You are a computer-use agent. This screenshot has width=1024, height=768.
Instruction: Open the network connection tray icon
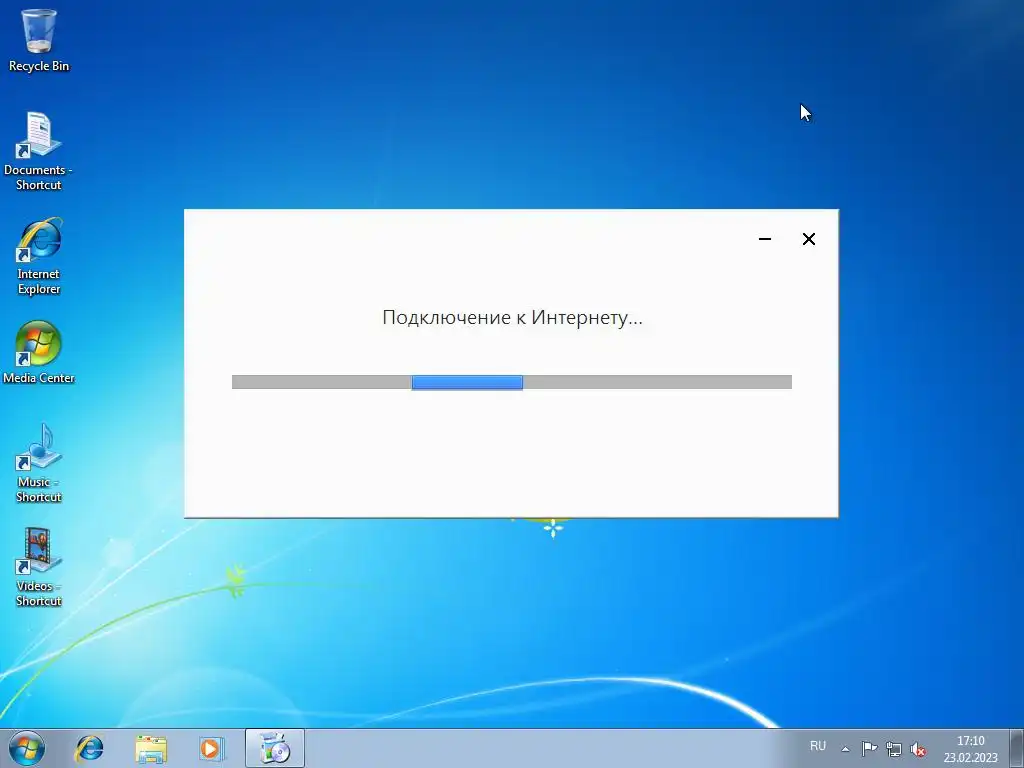(x=893, y=749)
